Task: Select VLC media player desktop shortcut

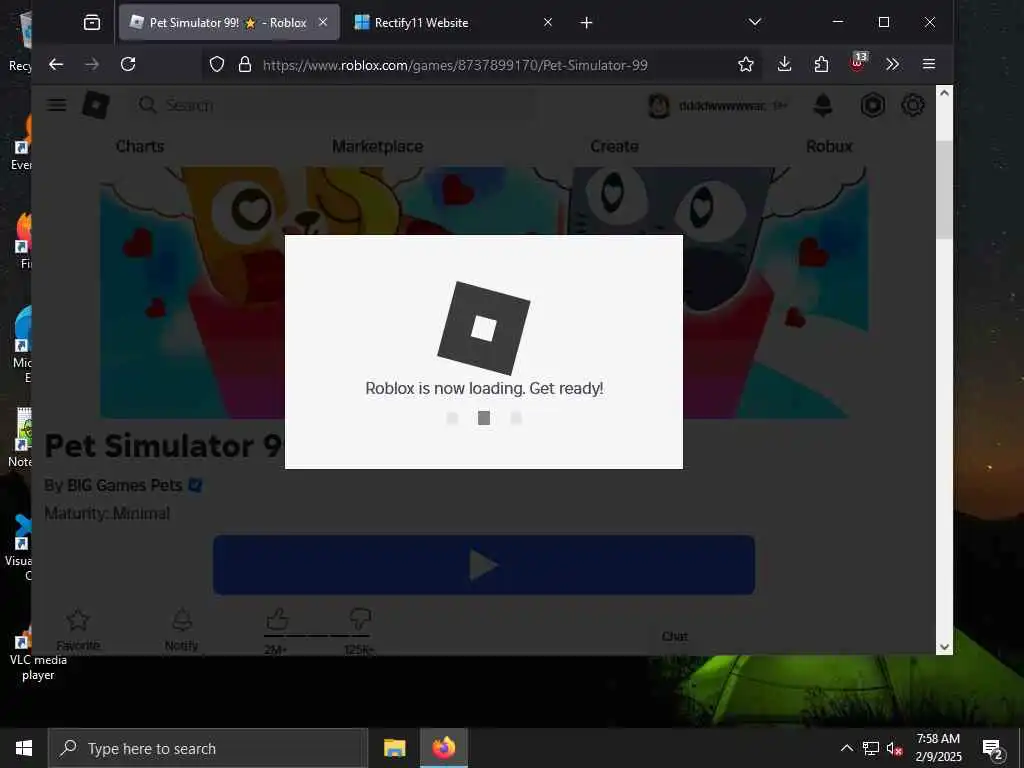Action: point(37,653)
